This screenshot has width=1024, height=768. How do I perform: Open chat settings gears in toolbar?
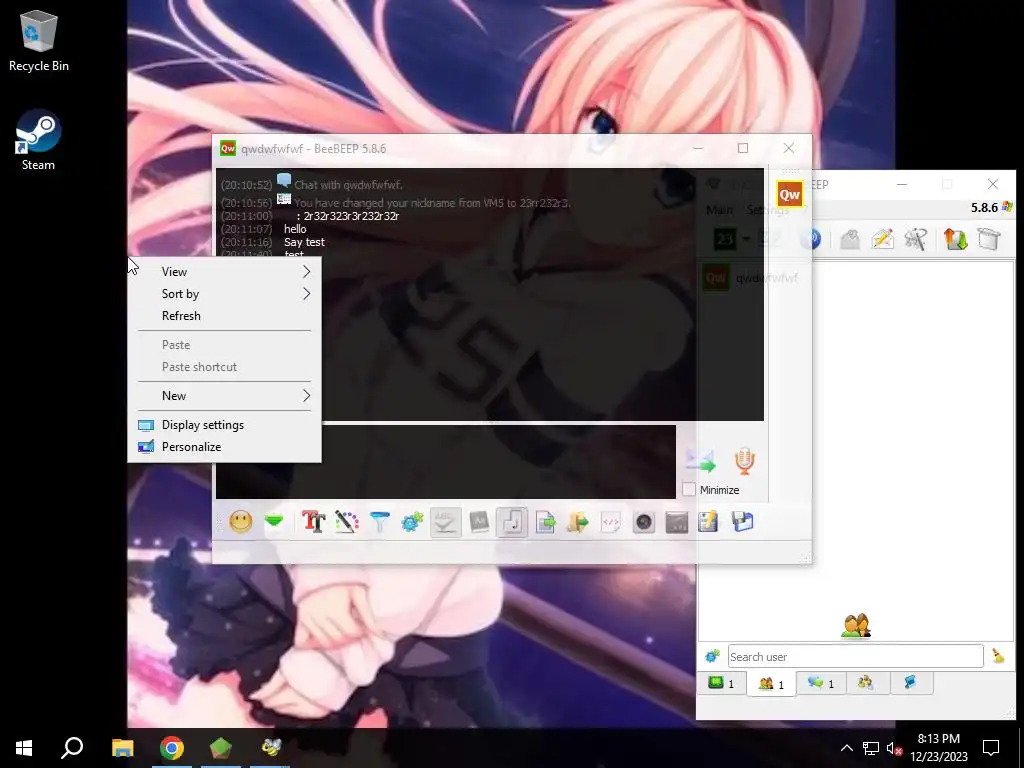[412, 522]
